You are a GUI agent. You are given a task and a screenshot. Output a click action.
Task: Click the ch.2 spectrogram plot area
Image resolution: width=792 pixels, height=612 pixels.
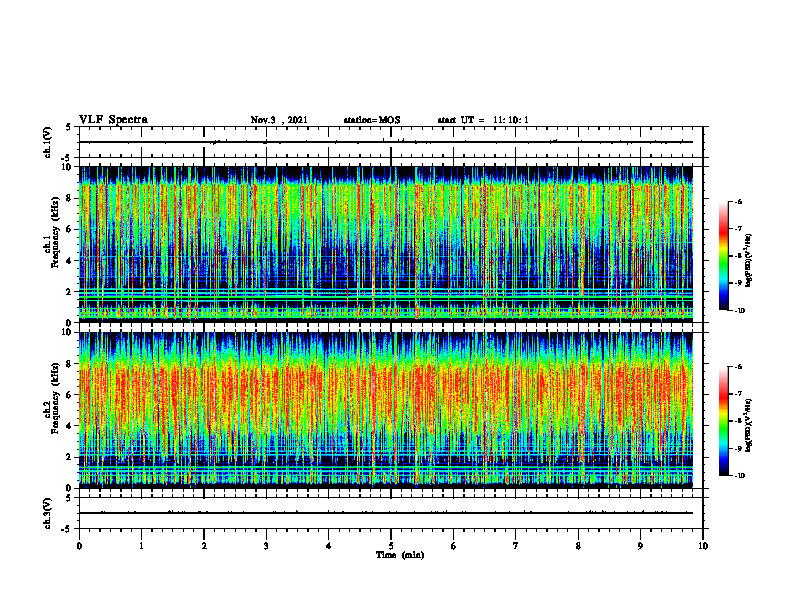click(386, 410)
